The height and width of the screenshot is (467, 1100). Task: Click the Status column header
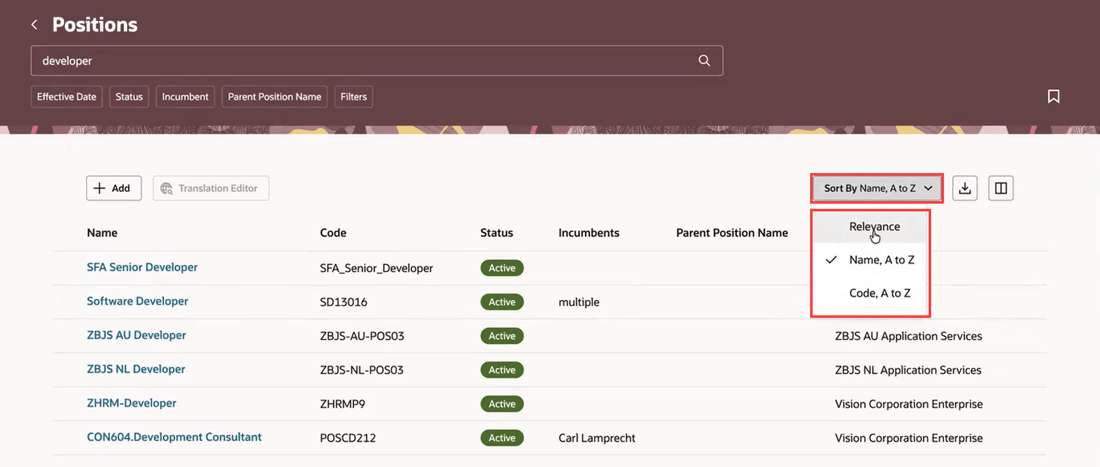click(497, 233)
